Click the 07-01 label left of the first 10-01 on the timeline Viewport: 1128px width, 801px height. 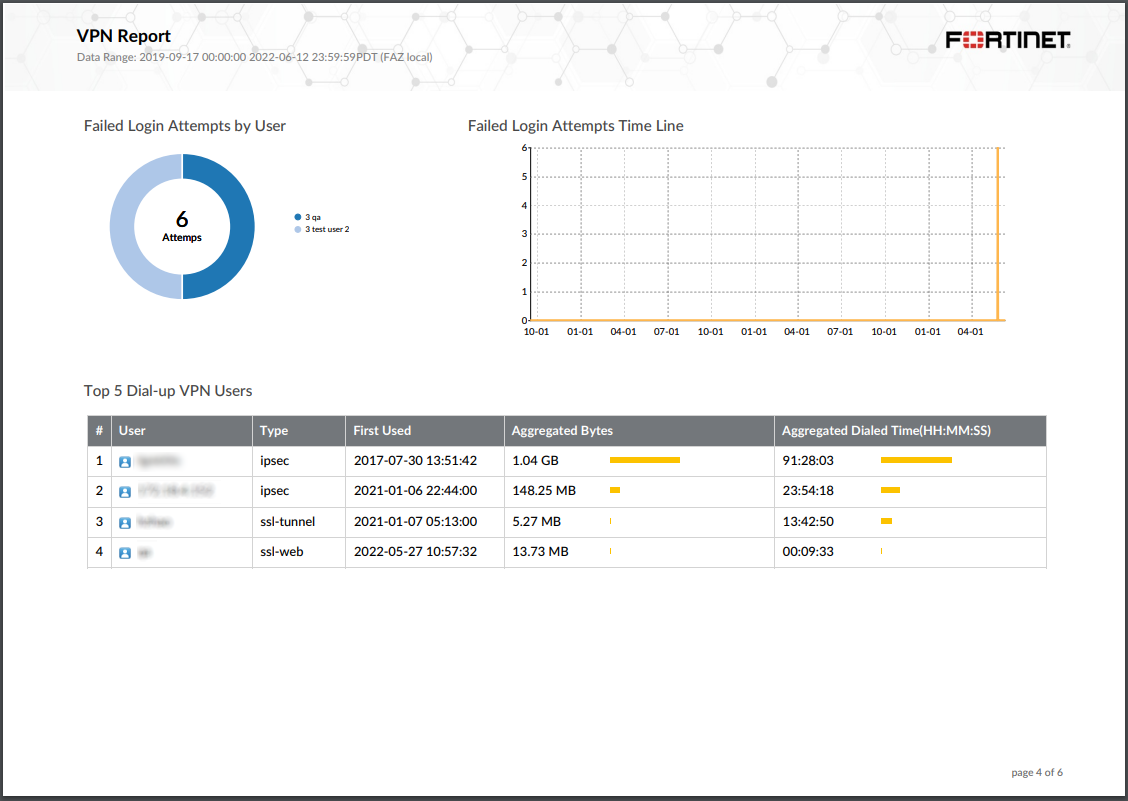[x=666, y=332]
